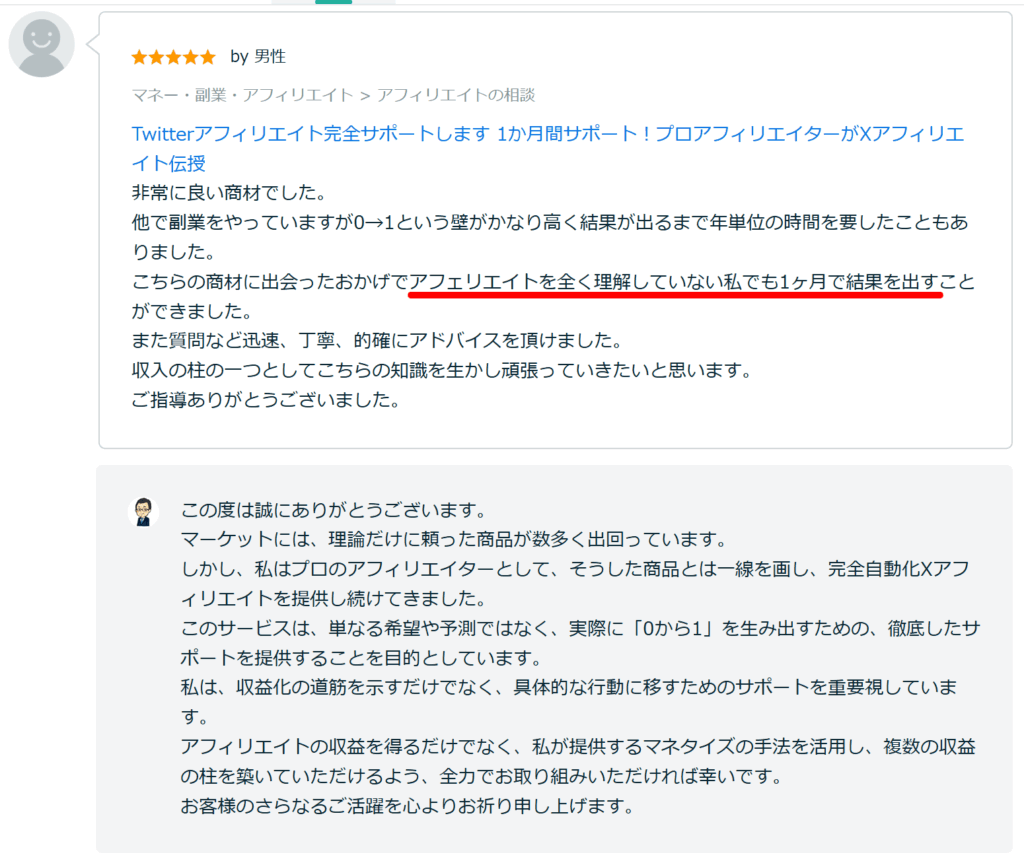Open the マネー・副業・アフィリエイト category breadcrumb
Screen dimensions: 1024x865
242,95
